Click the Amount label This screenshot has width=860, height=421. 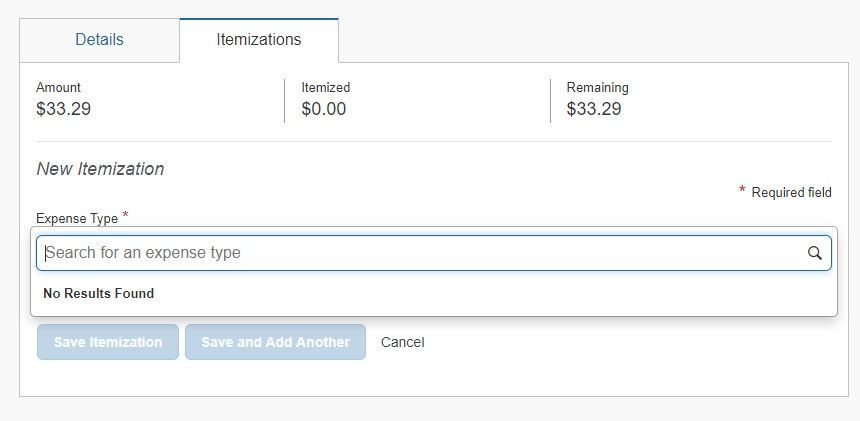58,88
